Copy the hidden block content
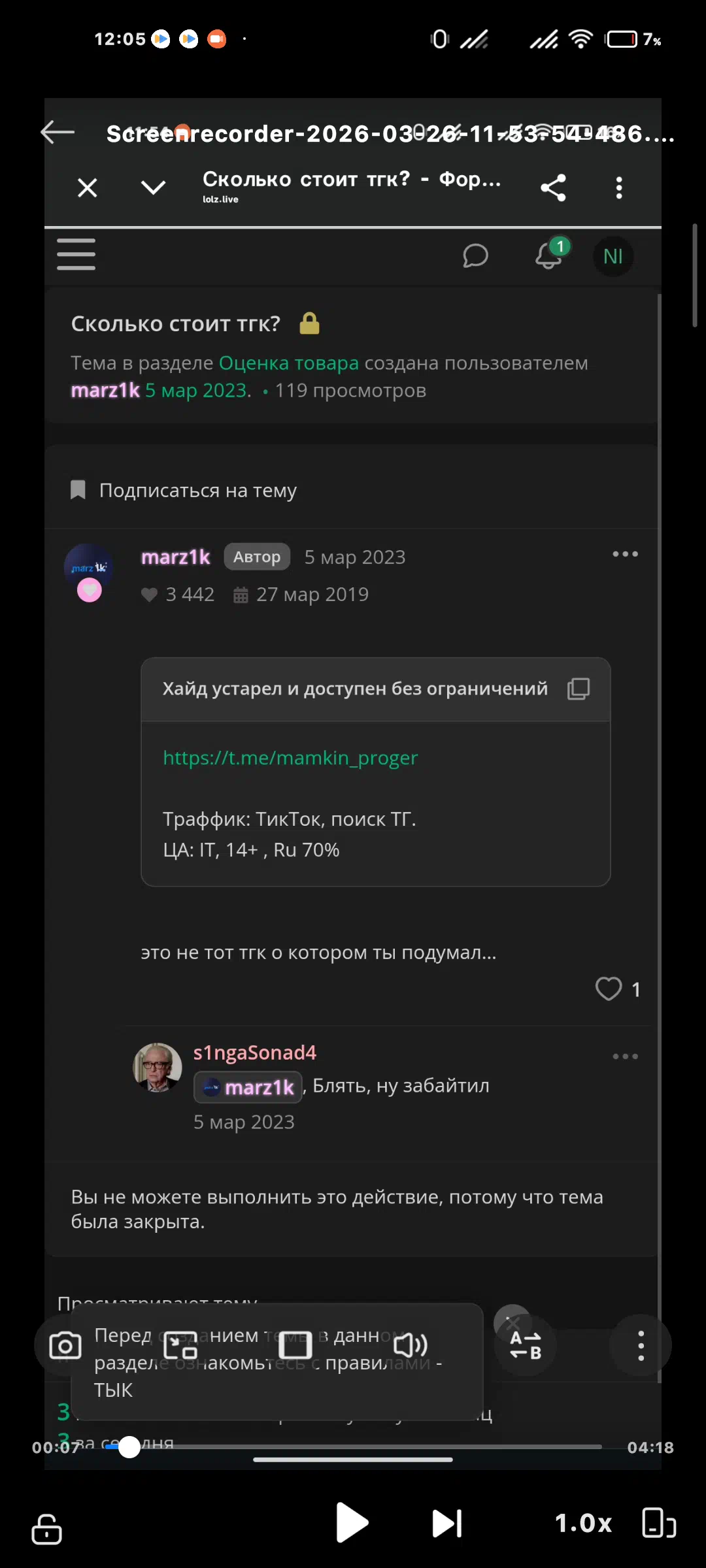The image size is (706, 1568). click(x=579, y=689)
